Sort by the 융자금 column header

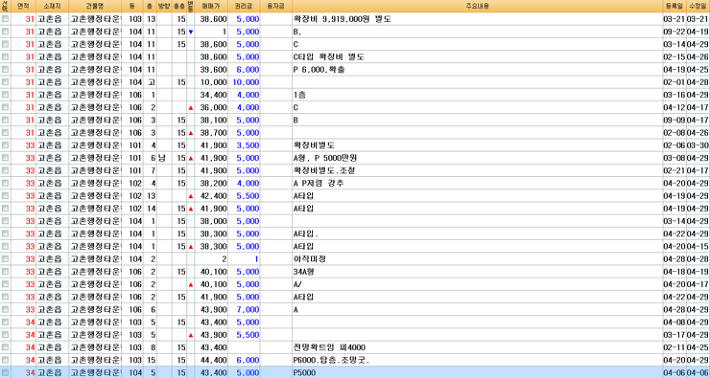coord(276,6)
